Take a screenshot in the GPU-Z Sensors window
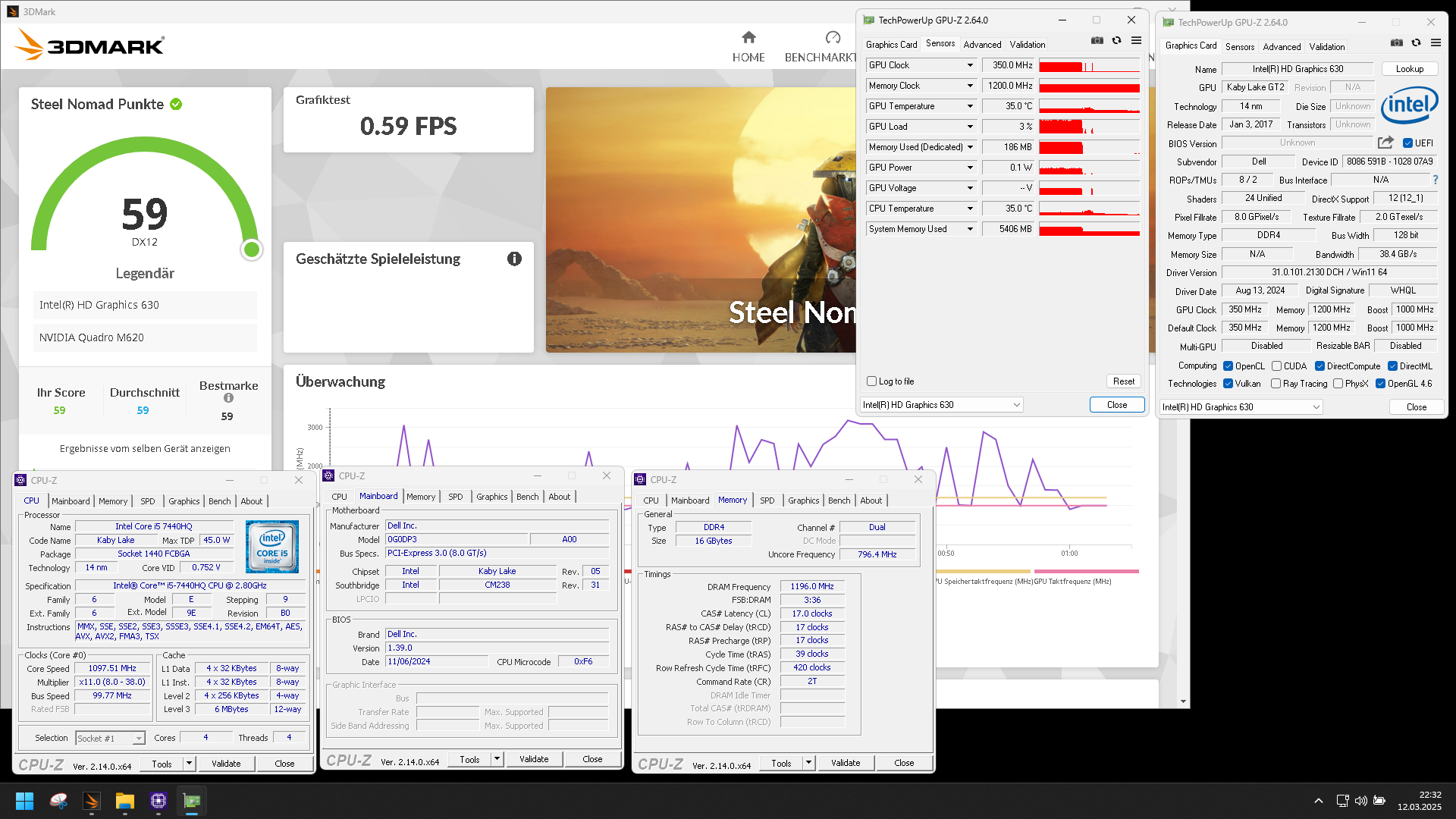Viewport: 1456px width, 819px height. (1097, 40)
